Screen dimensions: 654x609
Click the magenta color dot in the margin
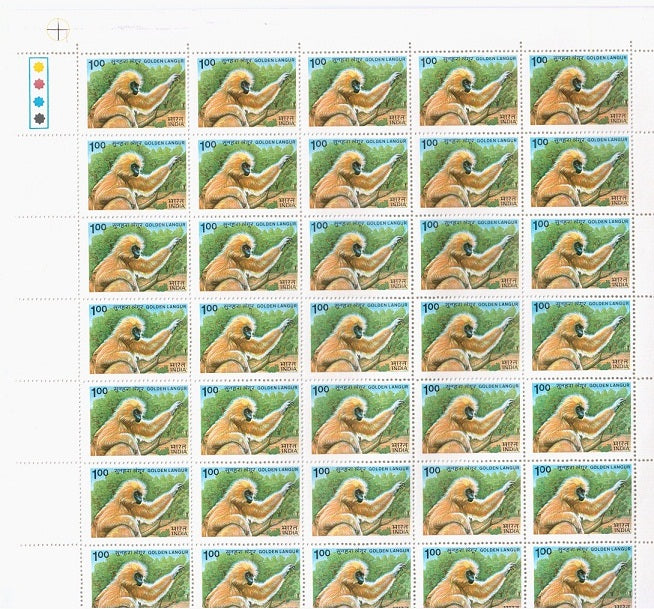(39, 84)
